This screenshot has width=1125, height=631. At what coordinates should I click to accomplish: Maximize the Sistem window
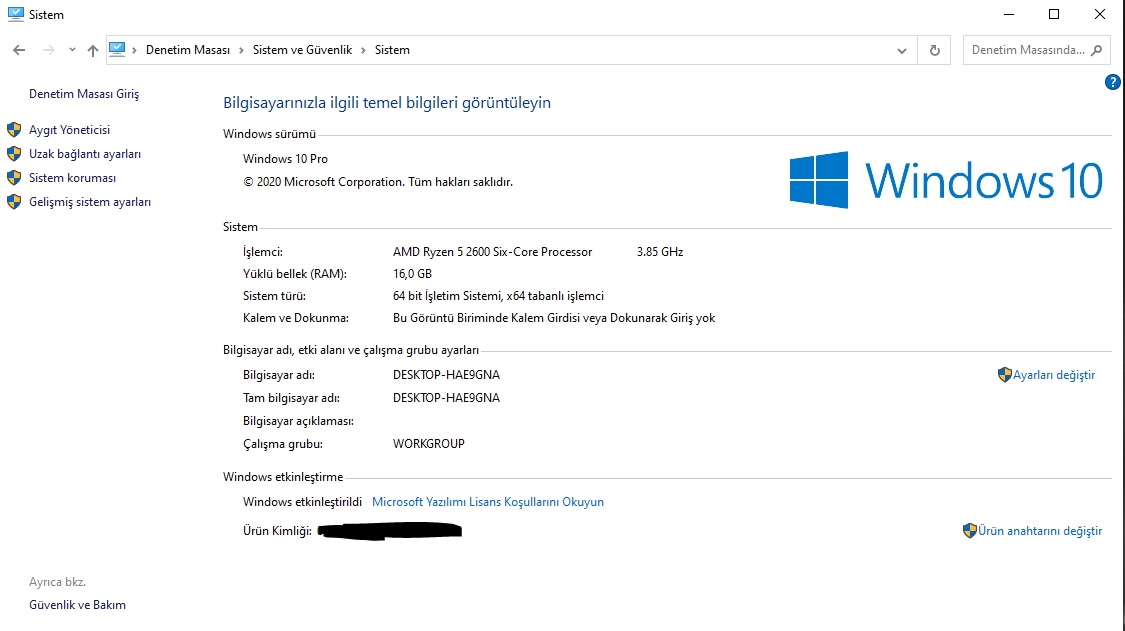(1054, 14)
